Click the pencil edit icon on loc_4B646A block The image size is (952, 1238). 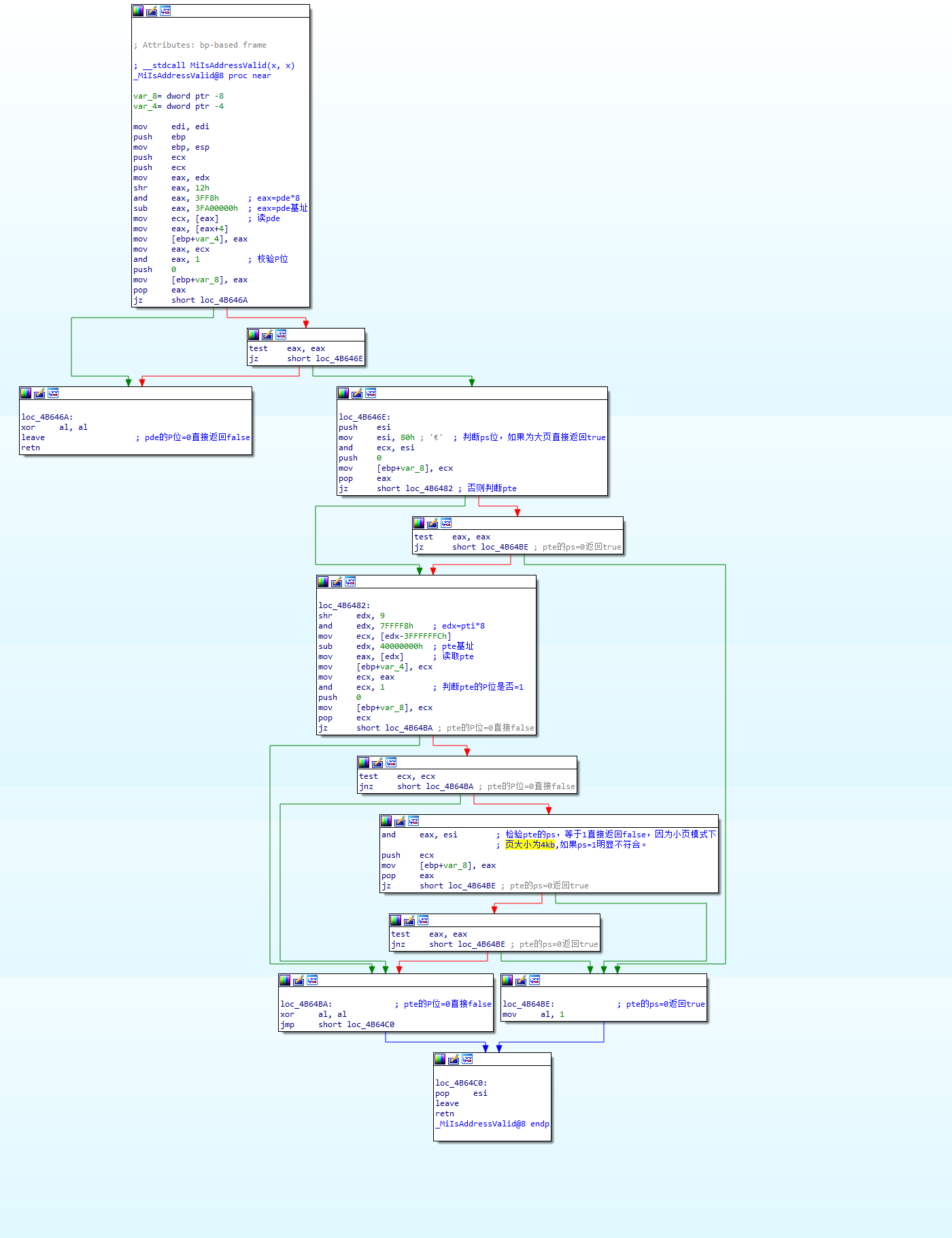pos(39,393)
